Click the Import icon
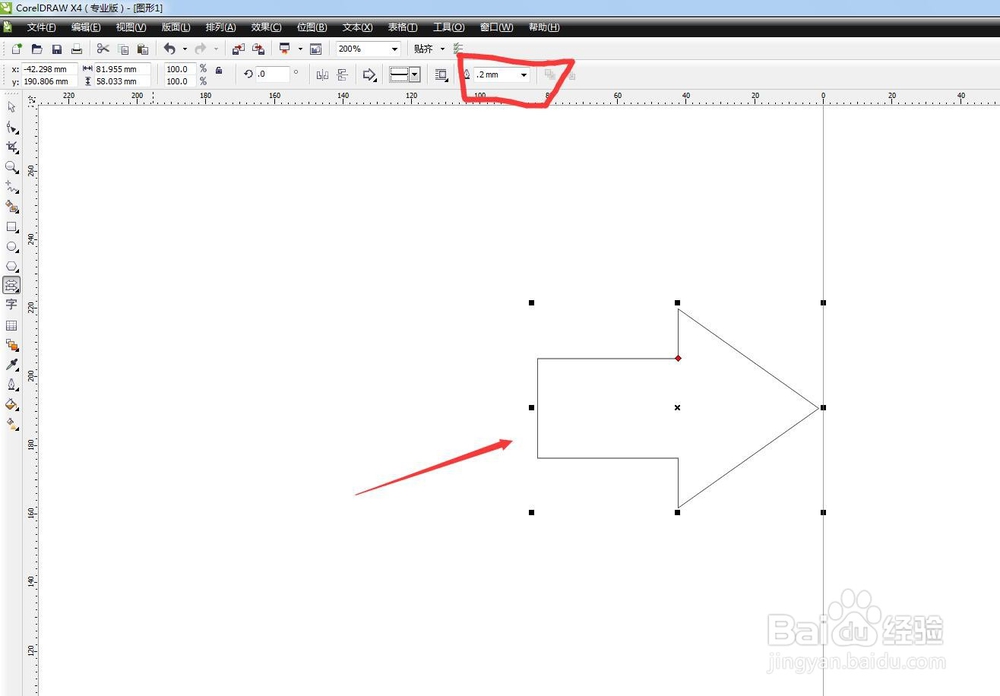 239,49
